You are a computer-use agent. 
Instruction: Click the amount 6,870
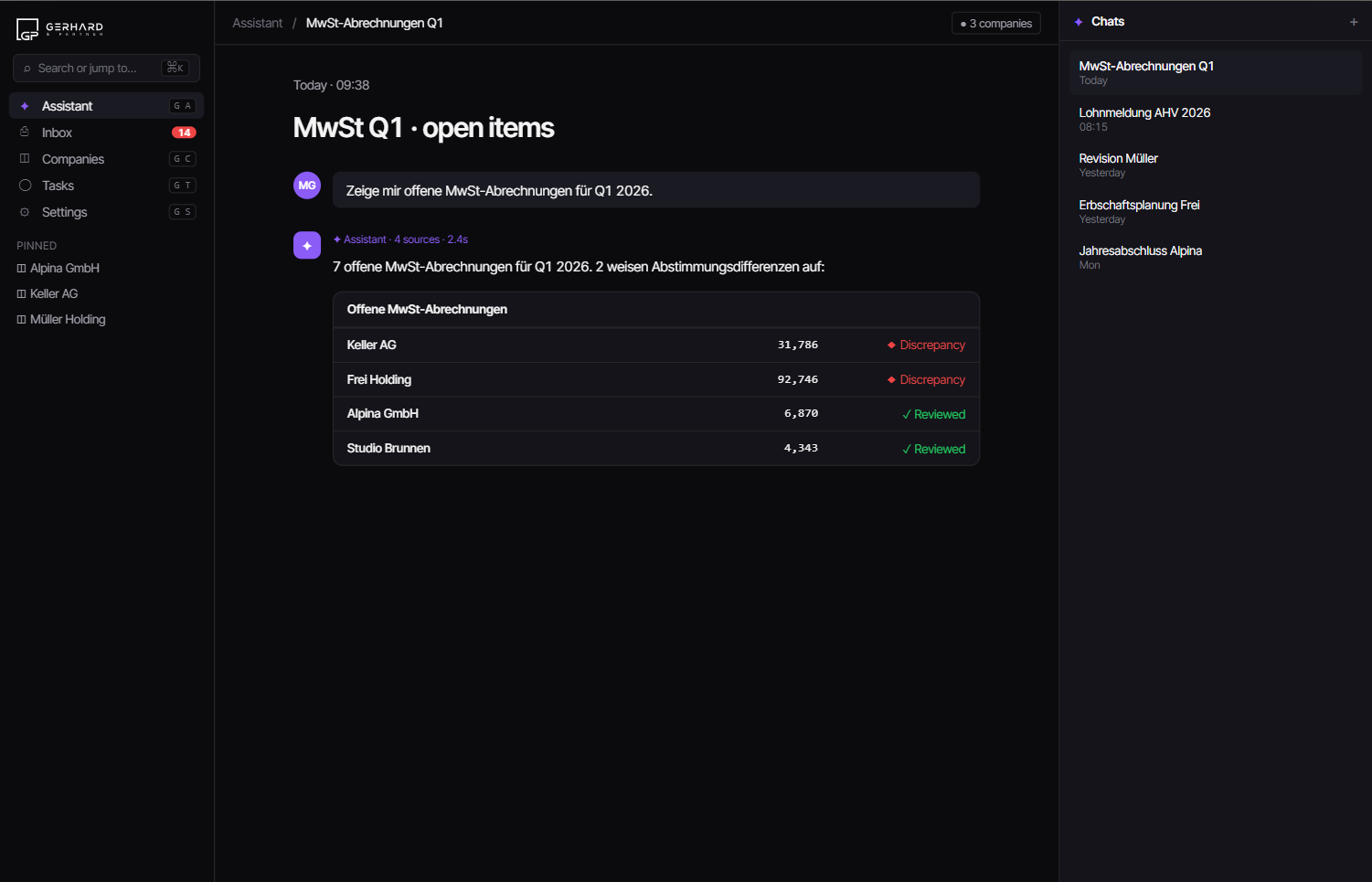(x=801, y=414)
